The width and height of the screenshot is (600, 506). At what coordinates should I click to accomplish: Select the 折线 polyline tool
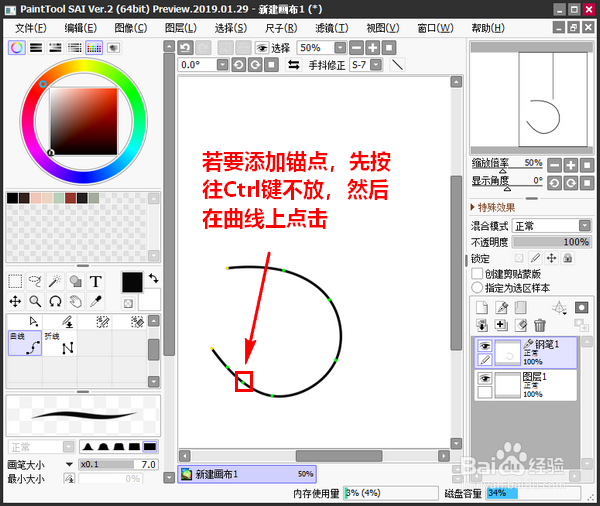click(60, 343)
